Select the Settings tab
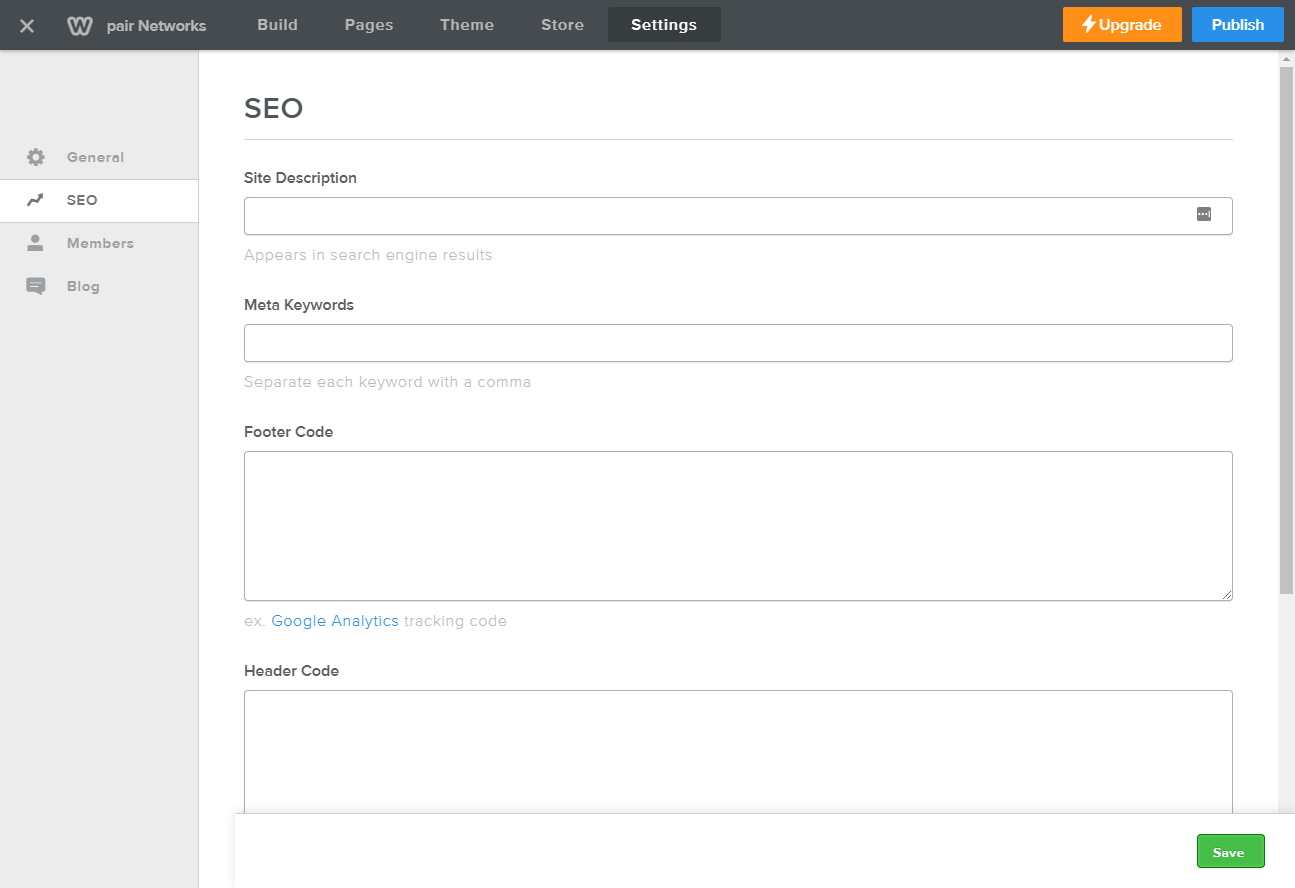Image resolution: width=1295 pixels, height=888 pixels. click(664, 25)
